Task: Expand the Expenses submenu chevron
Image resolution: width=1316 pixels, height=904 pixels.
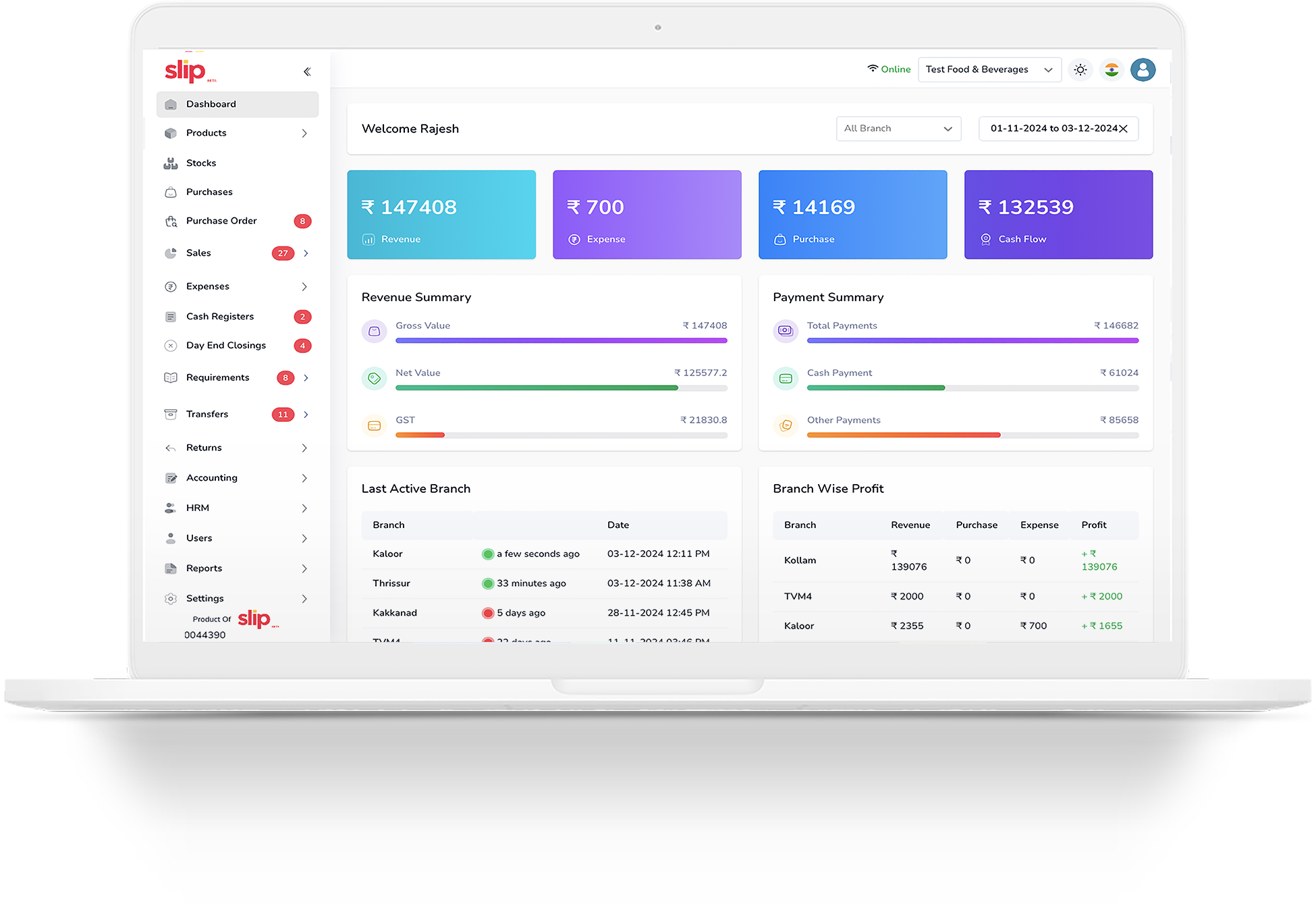Action: (x=304, y=287)
